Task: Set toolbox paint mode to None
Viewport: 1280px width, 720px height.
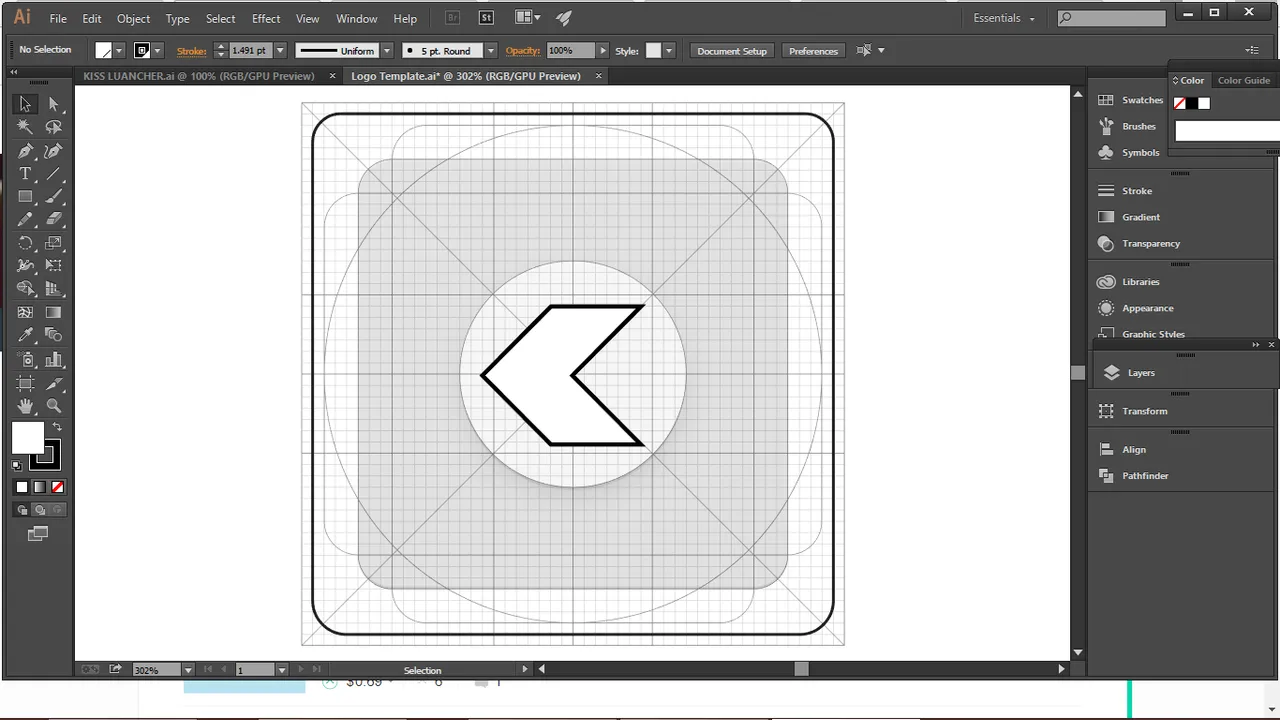Action: 58,487
